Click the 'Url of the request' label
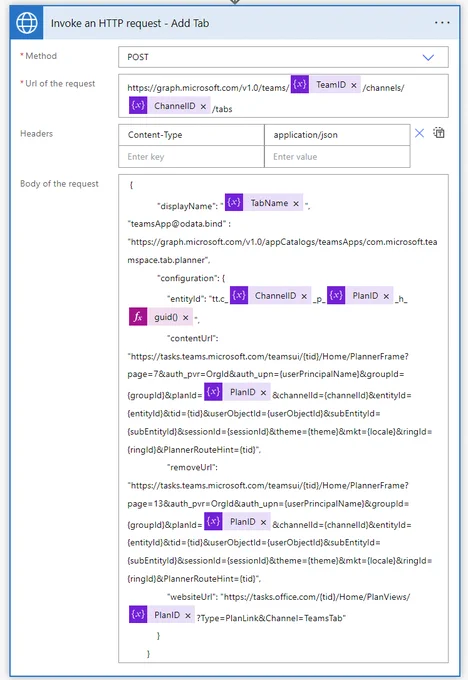Image resolution: width=468 pixels, height=680 pixels. click(x=60, y=83)
